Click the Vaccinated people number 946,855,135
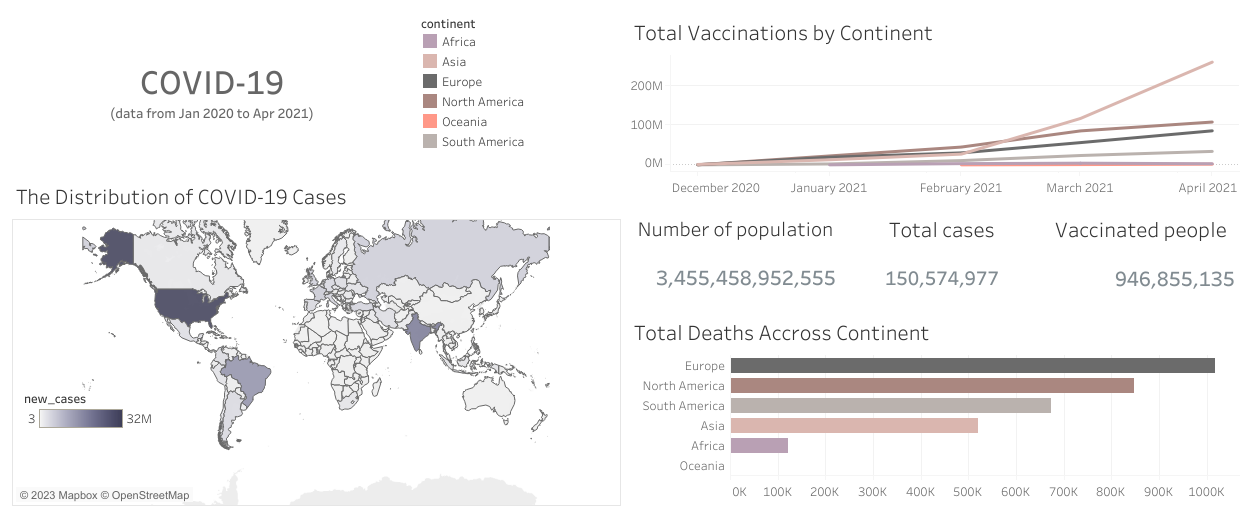1250x517 pixels. 1174,280
